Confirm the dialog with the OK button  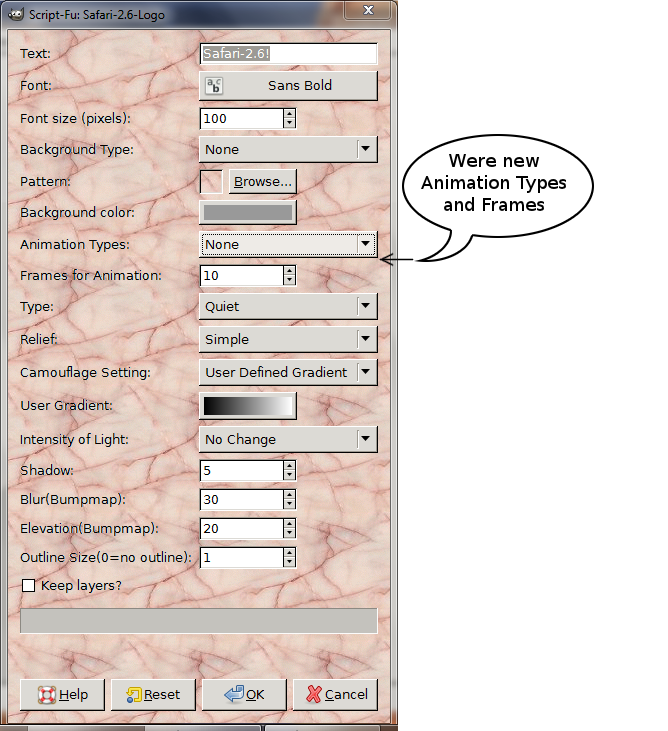244,695
